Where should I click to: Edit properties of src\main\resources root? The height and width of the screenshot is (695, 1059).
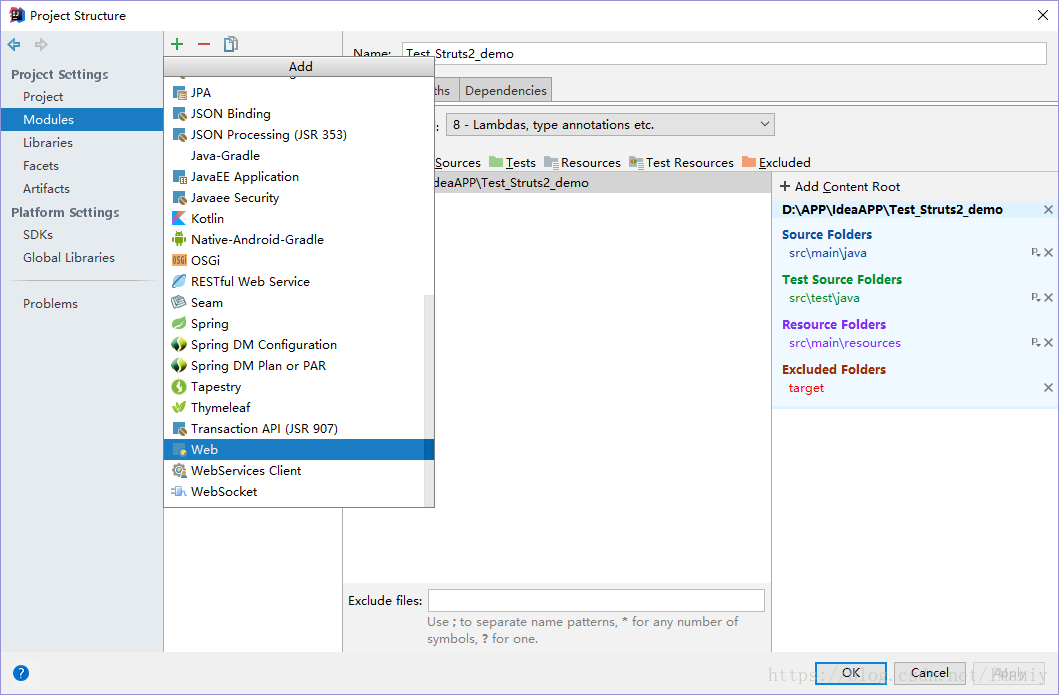point(1035,342)
